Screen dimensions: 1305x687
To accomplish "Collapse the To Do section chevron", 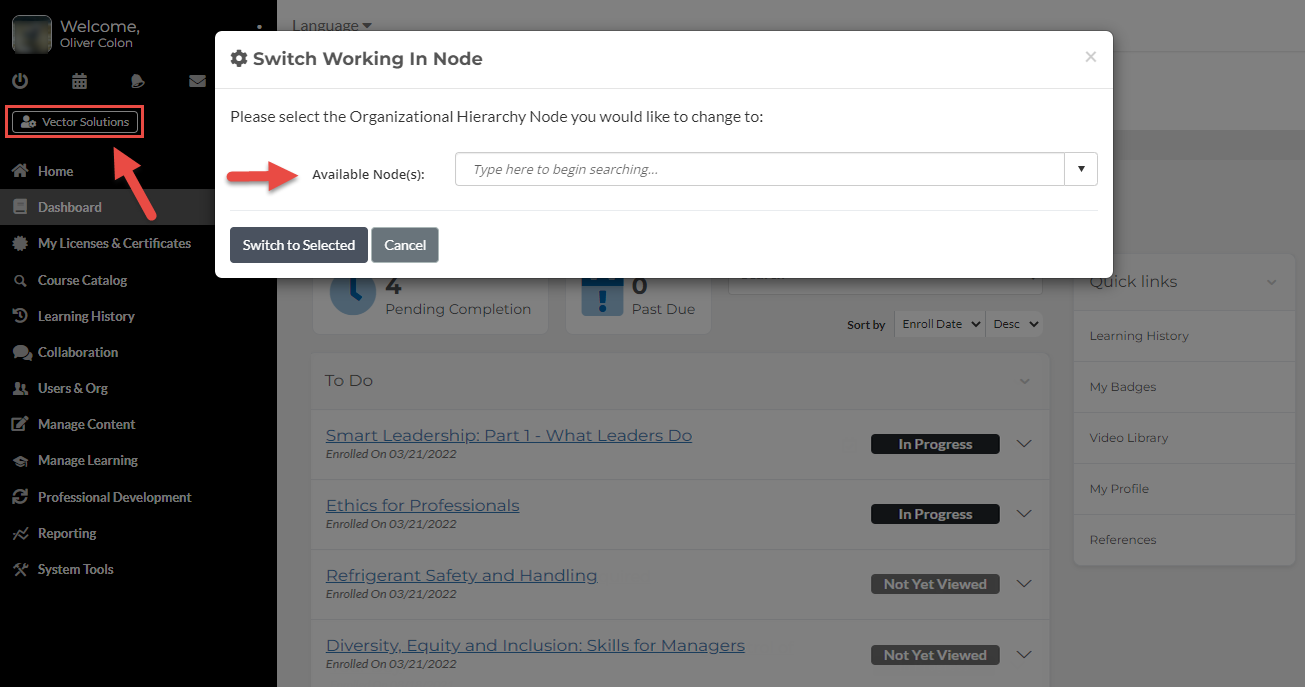I will point(1024,381).
